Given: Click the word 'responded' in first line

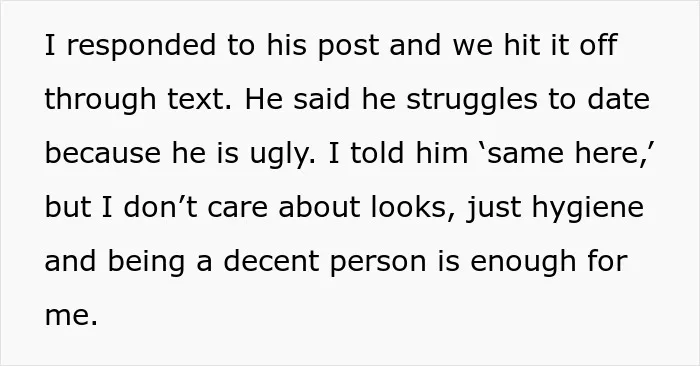Looking at the screenshot, I should click(141, 46).
